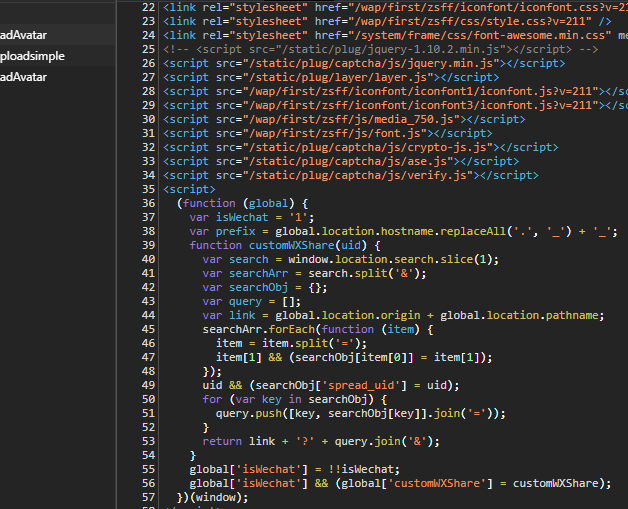Screen dimensions: 628x509
Task: Click window.location.search.slice on line 40
Action: (x=381, y=259)
